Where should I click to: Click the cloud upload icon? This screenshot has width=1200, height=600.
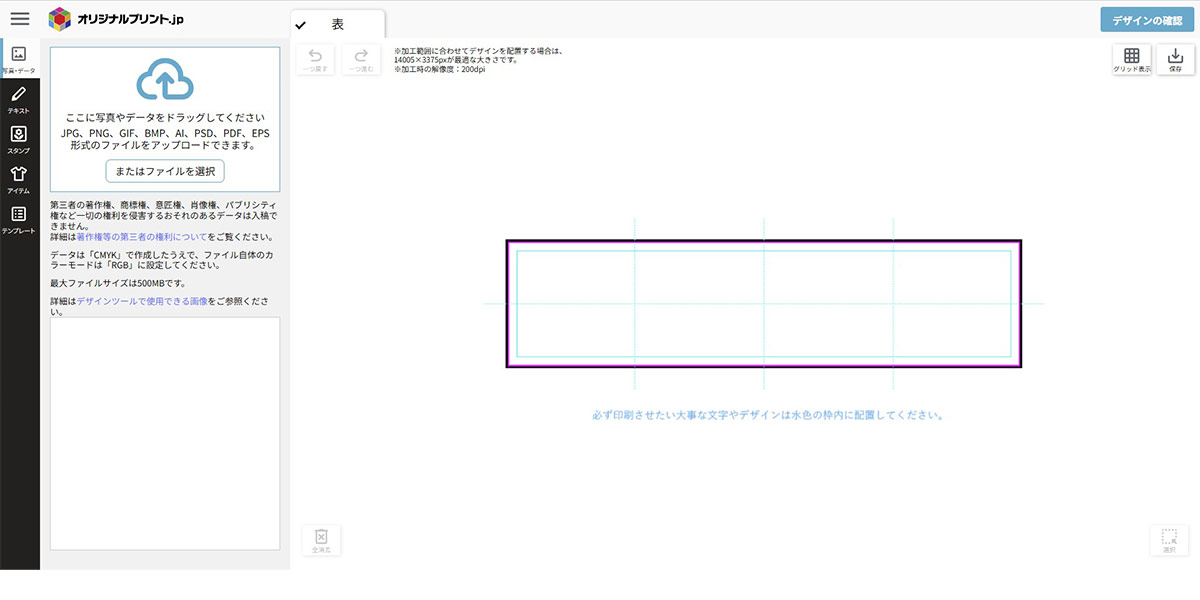coord(165,80)
